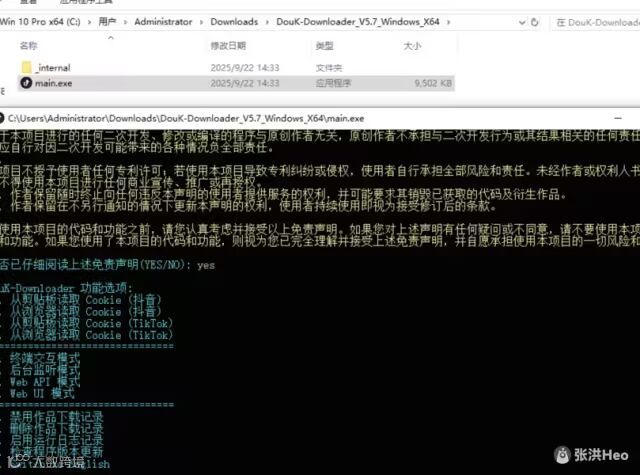Image resolution: width=640 pixels, height=475 pixels.
Task: Click the '检查程序版本更新' option line
Action: [x=57, y=452]
